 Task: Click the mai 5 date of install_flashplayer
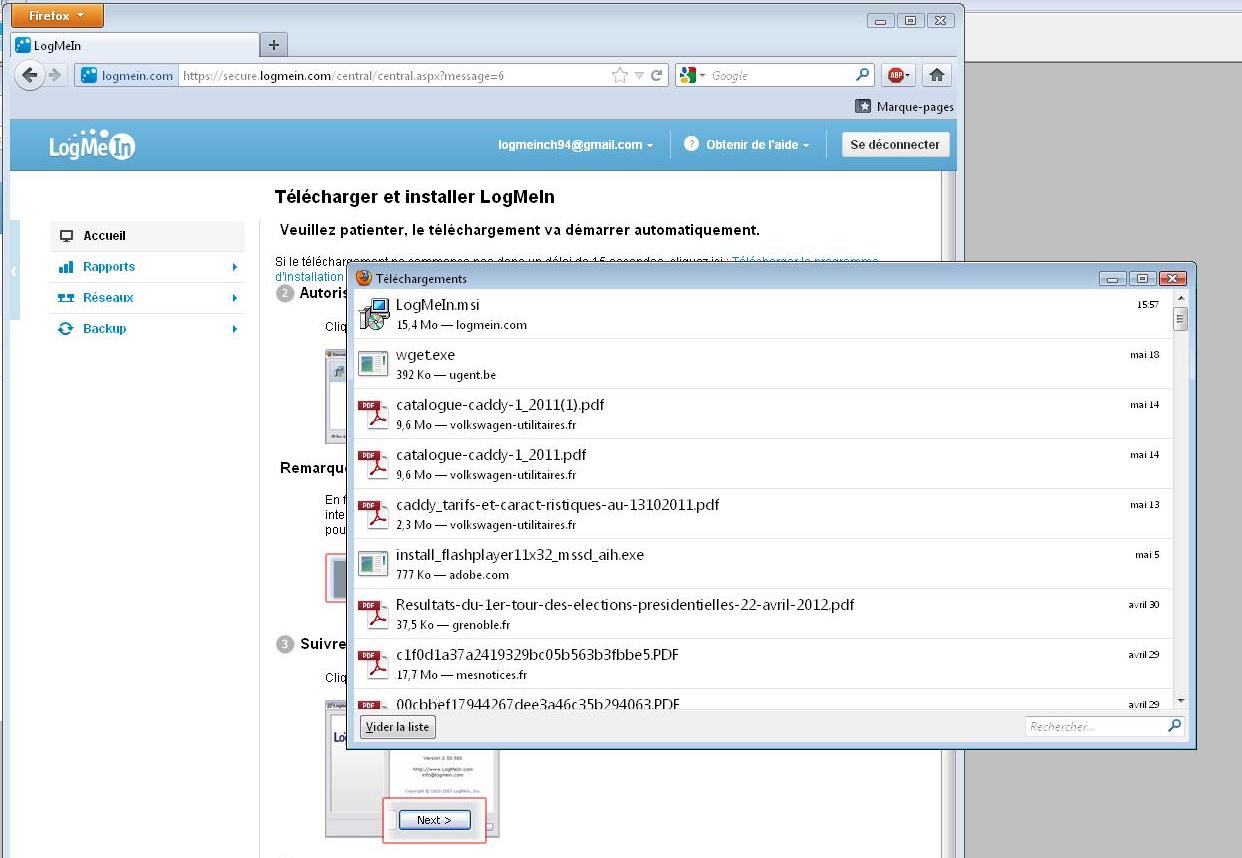point(1147,555)
